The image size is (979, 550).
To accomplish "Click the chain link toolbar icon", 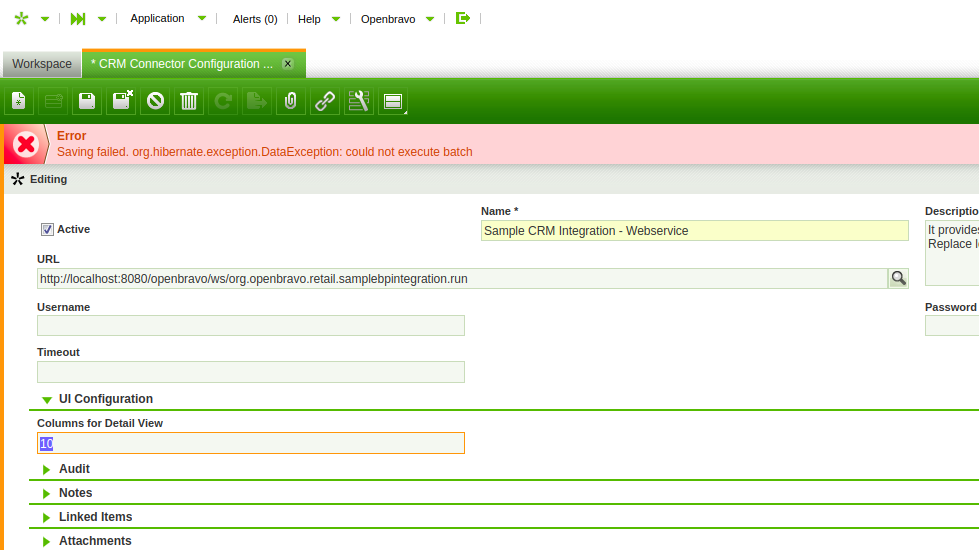I will (324, 101).
